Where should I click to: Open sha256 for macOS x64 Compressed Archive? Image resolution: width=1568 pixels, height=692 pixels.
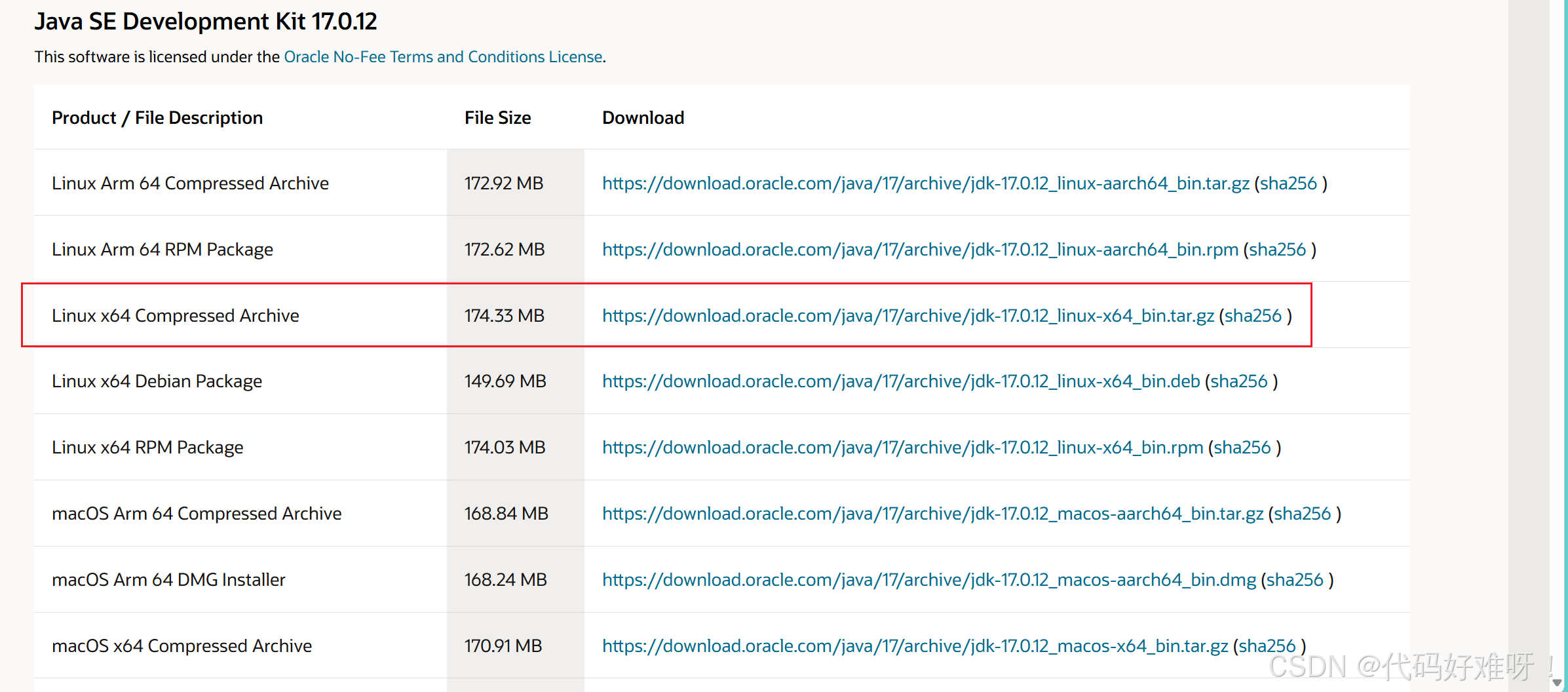(x=1267, y=646)
